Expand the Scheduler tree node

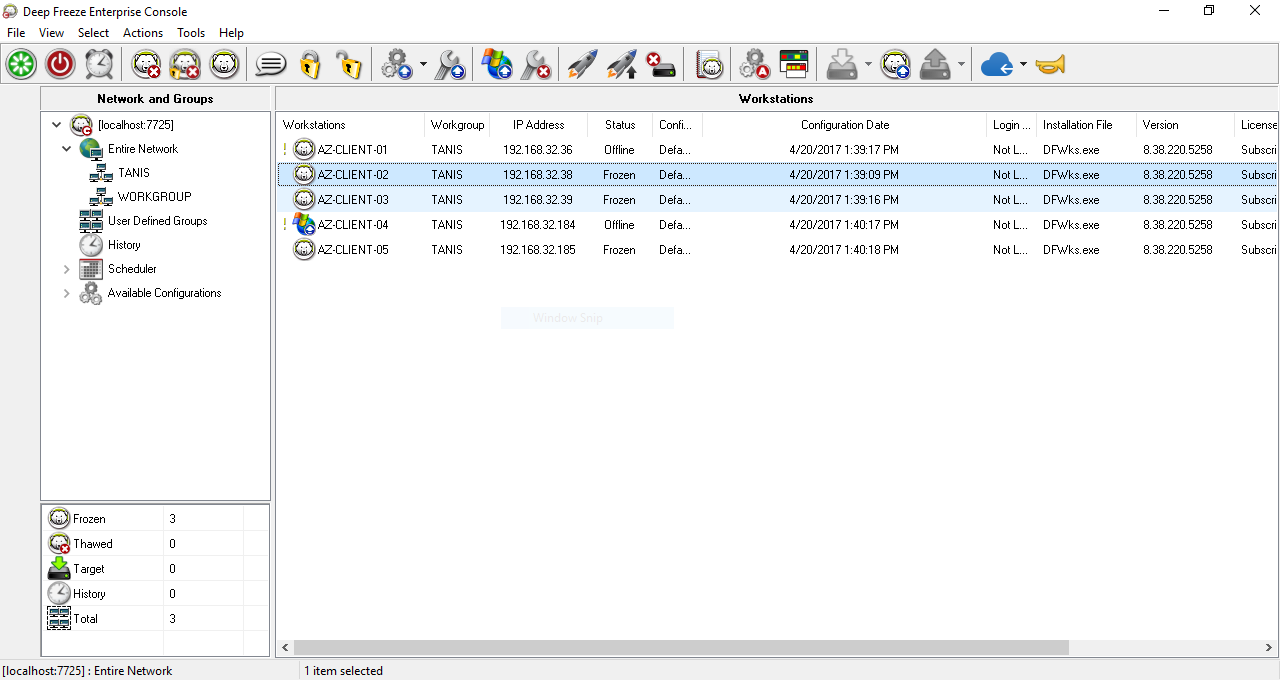(x=66, y=269)
